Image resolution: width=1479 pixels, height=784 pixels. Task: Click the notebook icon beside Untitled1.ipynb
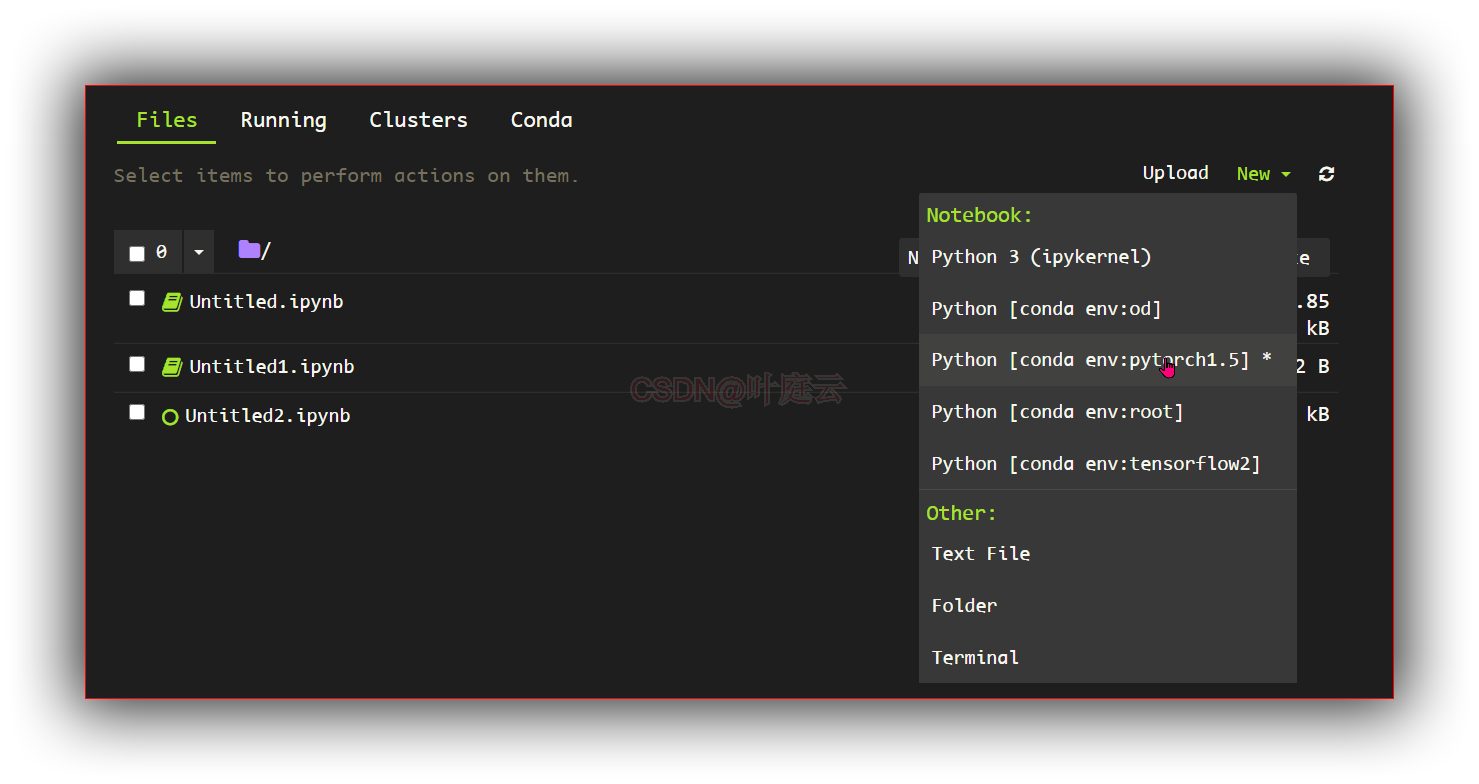click(x=172, y=366)
